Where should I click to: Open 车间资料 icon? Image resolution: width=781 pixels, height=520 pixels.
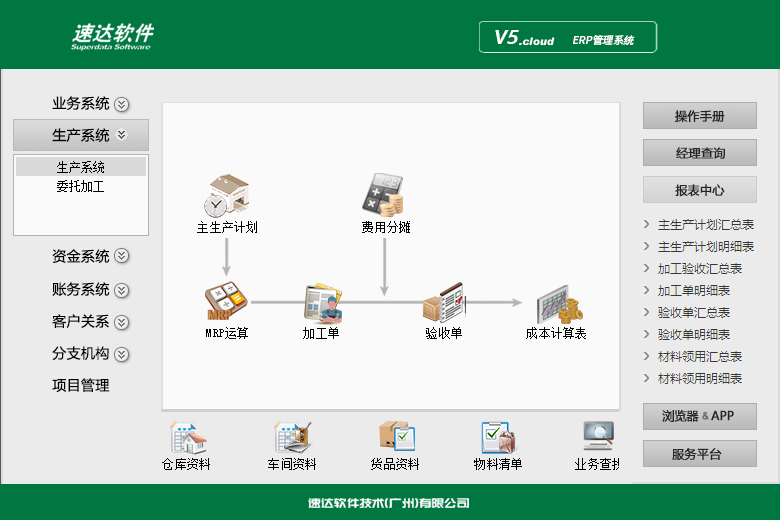tap(292, 438)
